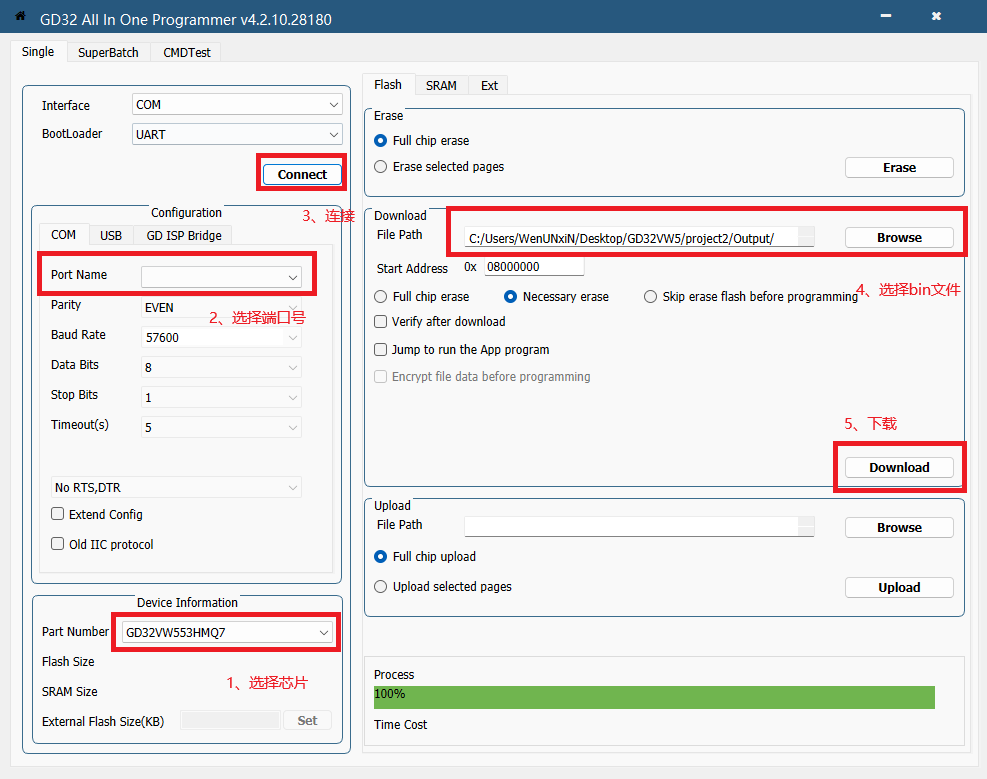
Task: Enable Verify after download
Action: (x=440, y=322)
